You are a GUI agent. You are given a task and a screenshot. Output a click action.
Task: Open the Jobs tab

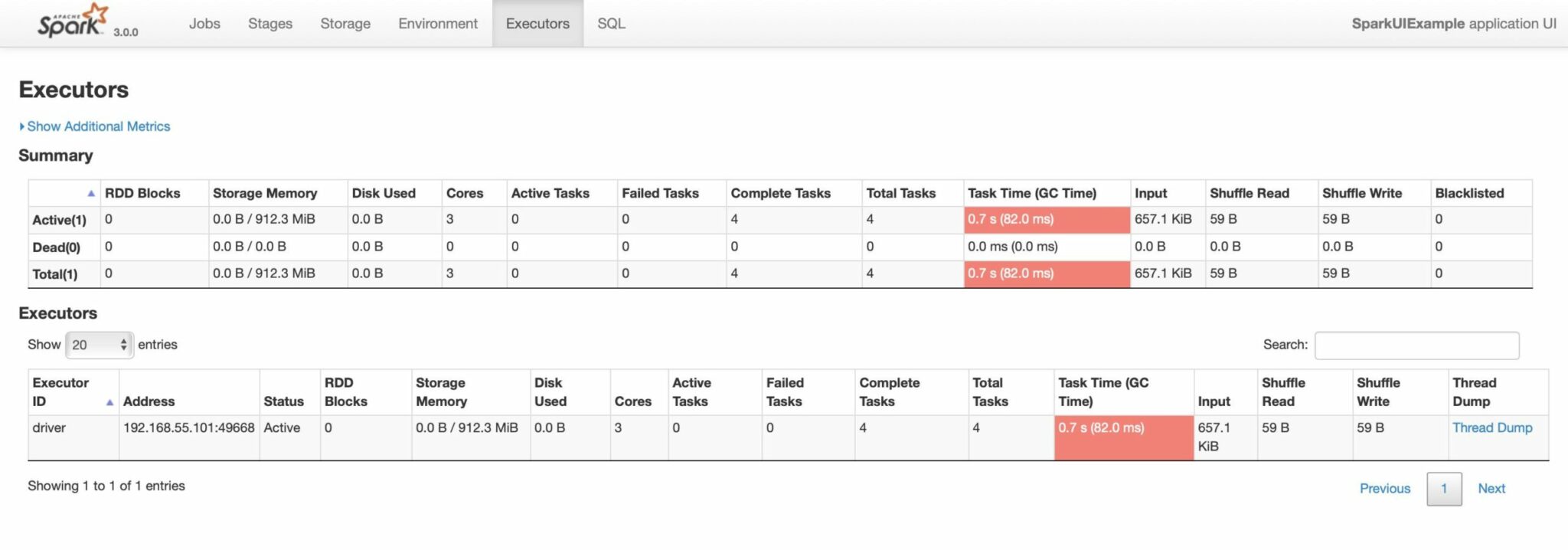click(x=204, y=24)
